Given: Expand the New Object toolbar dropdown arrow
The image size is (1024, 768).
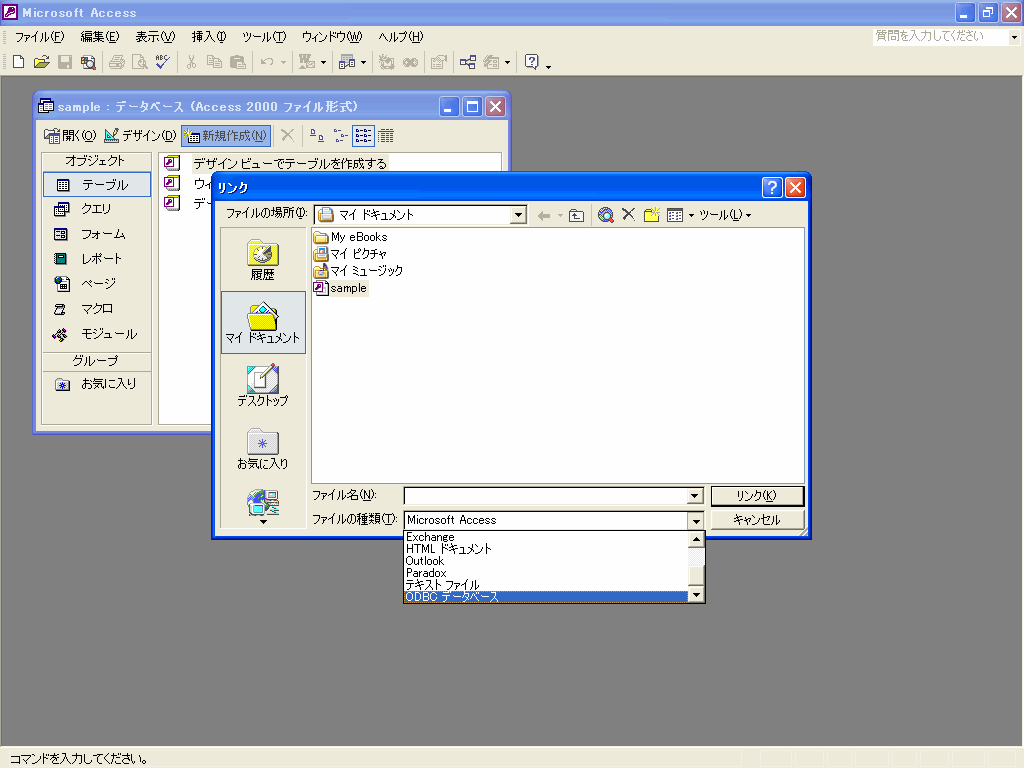Looking at the screenshot, I should [364, 62].
